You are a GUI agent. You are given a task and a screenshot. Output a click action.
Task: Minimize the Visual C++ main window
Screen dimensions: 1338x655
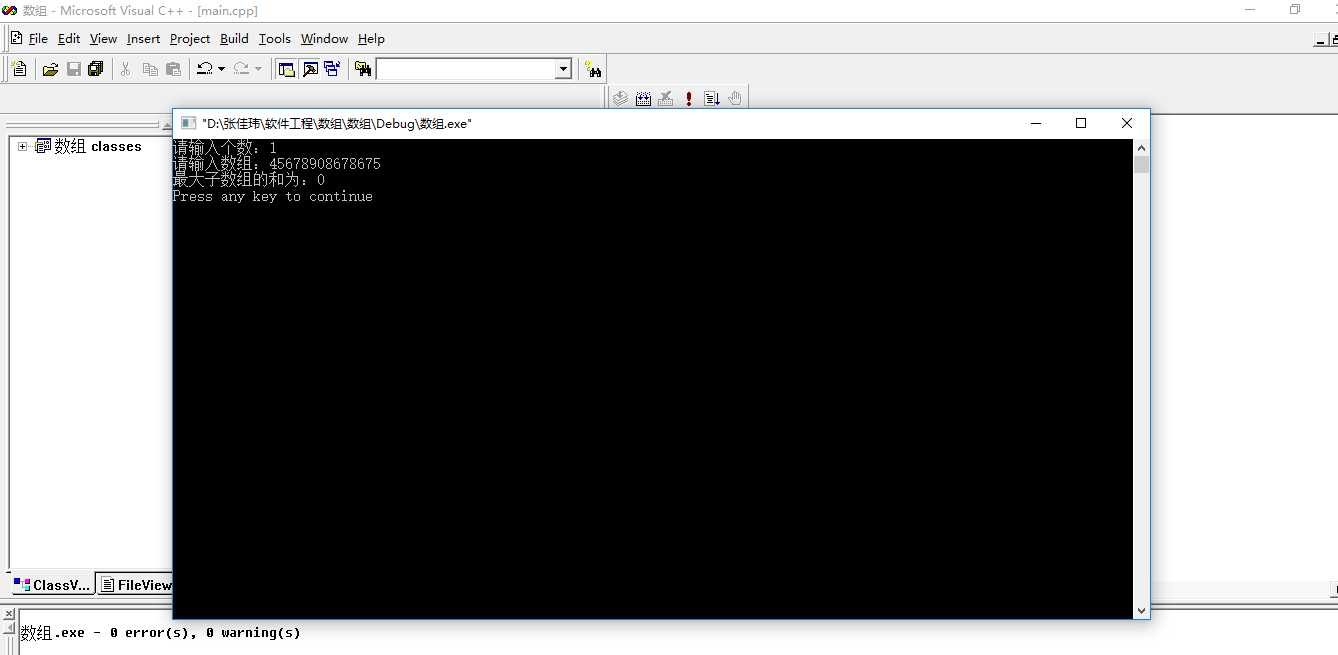pos(1249,10)
